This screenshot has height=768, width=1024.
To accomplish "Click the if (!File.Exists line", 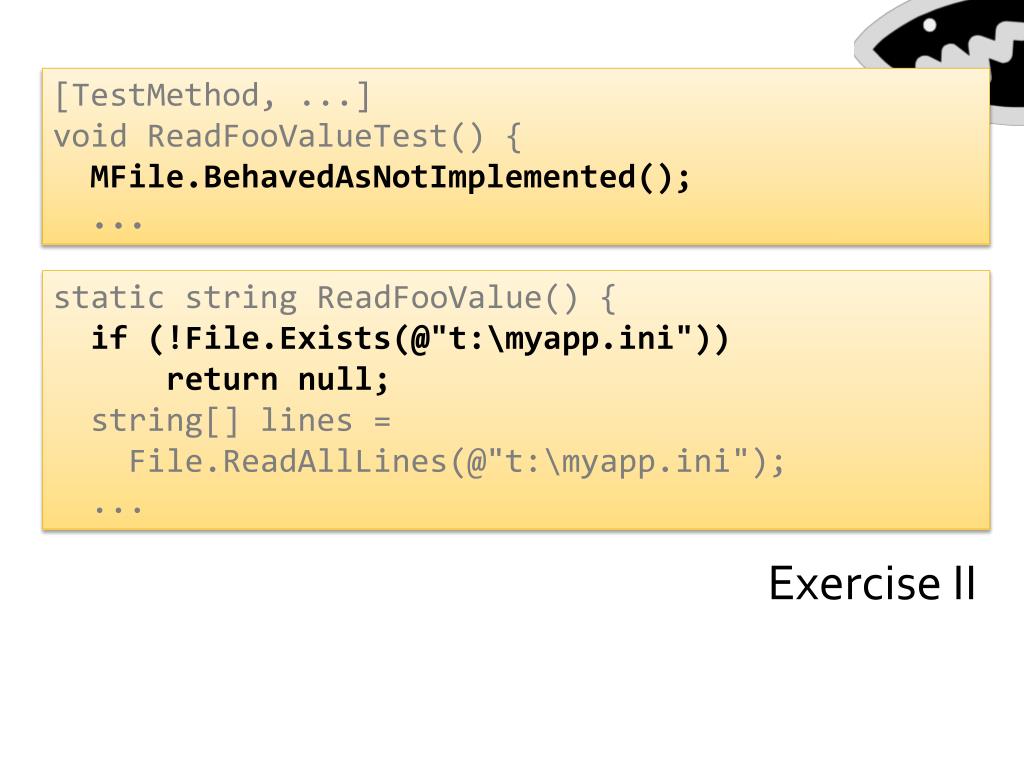I will [x=409, y=338].
